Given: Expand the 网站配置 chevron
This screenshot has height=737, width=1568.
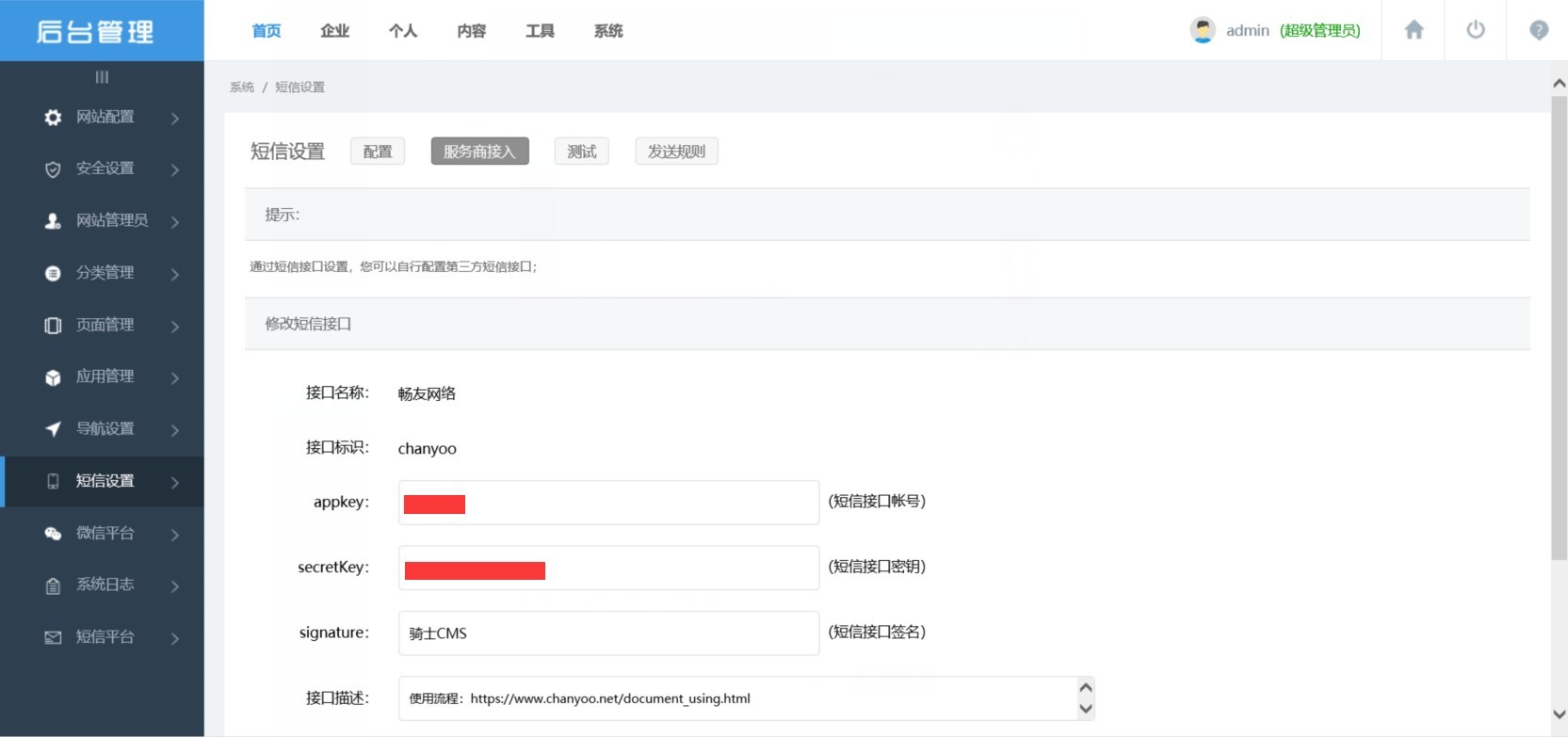Looking at the screenshot, I should click(175, 118).
